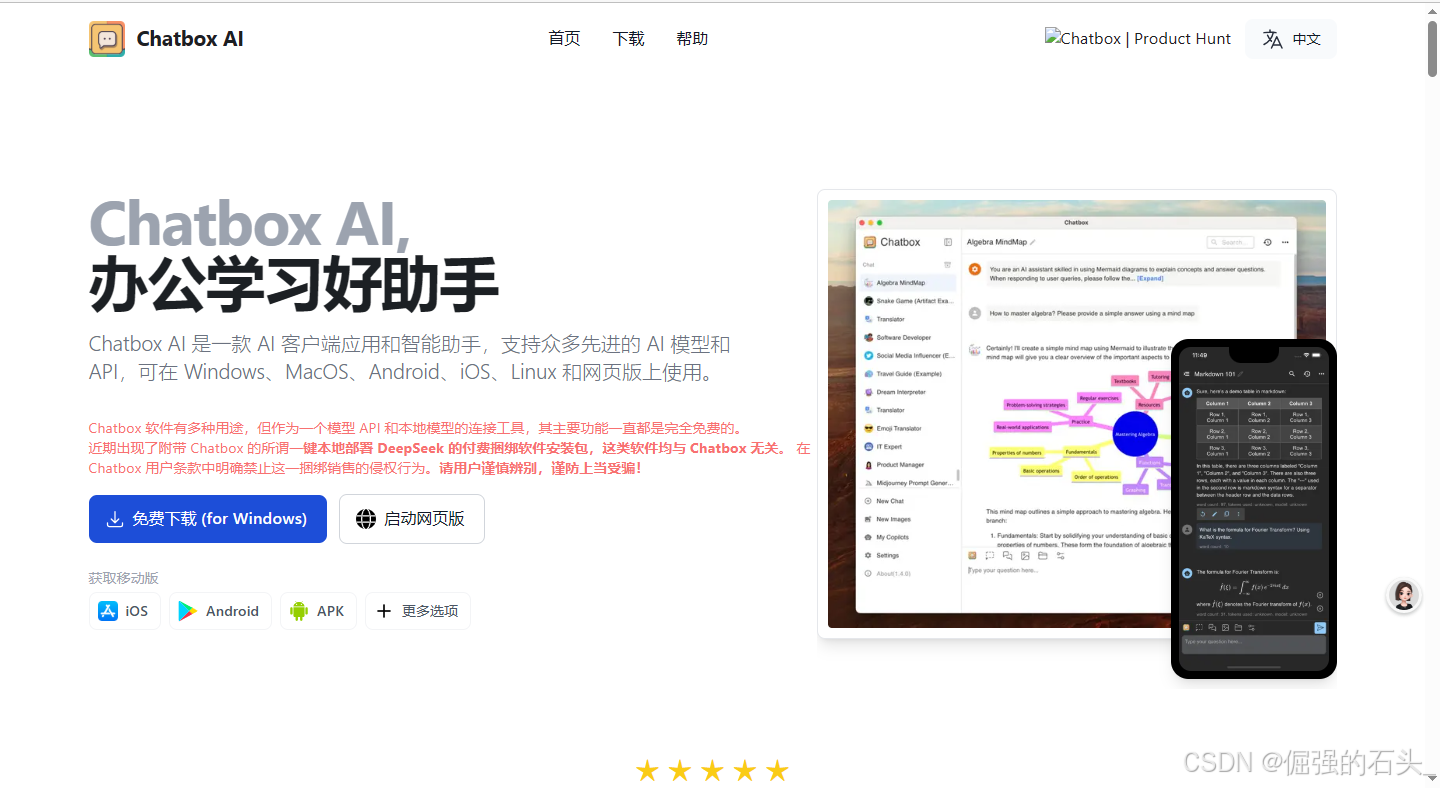The height and width of the screenshot is (788, 1440).
Task: Open the floating avatar support widget
Action: 1404,595
